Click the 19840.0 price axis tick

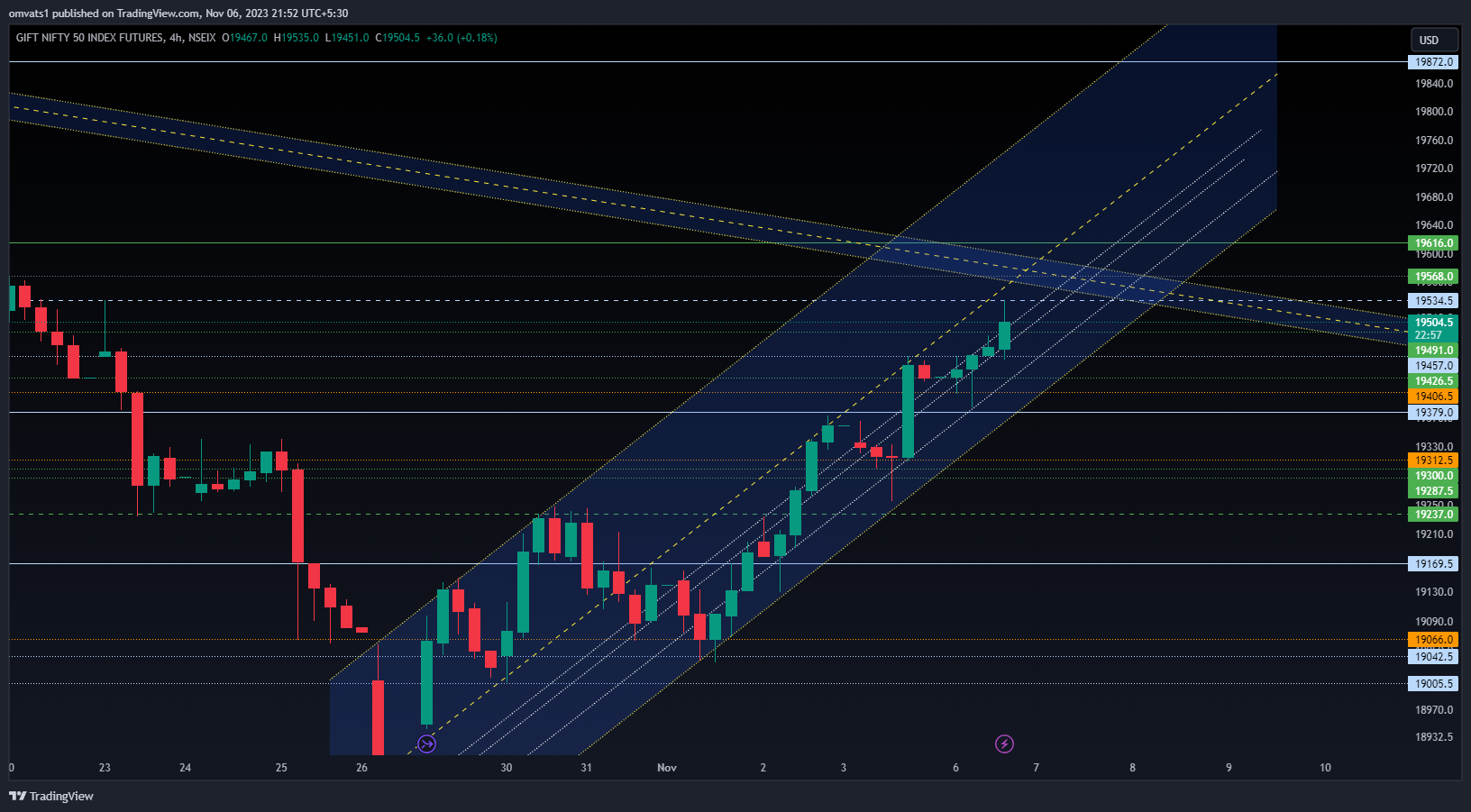(x=1434, y=84)
